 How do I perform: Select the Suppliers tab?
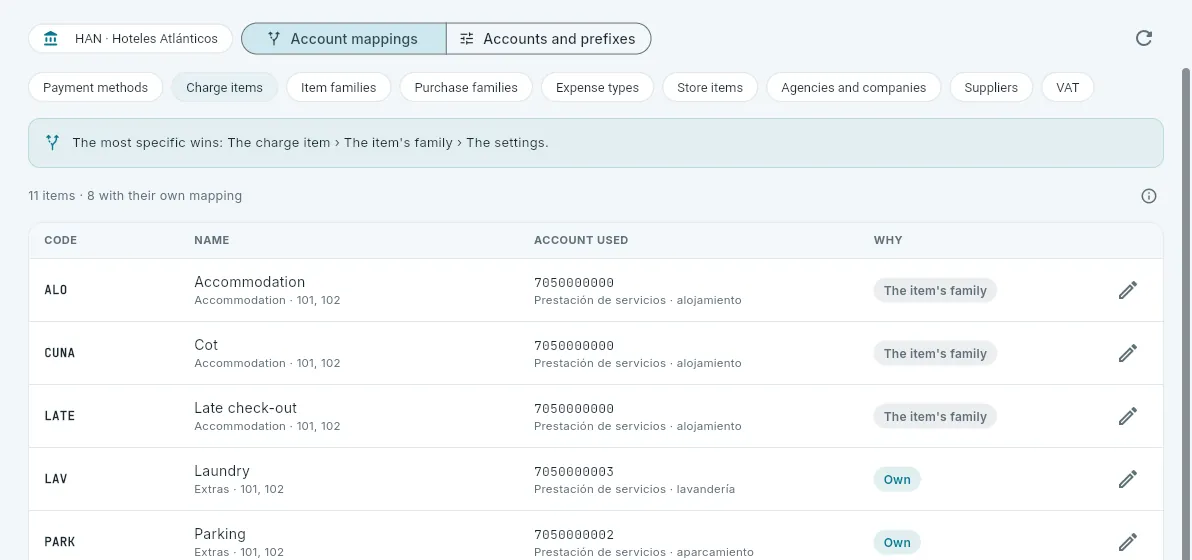[991, 87]
